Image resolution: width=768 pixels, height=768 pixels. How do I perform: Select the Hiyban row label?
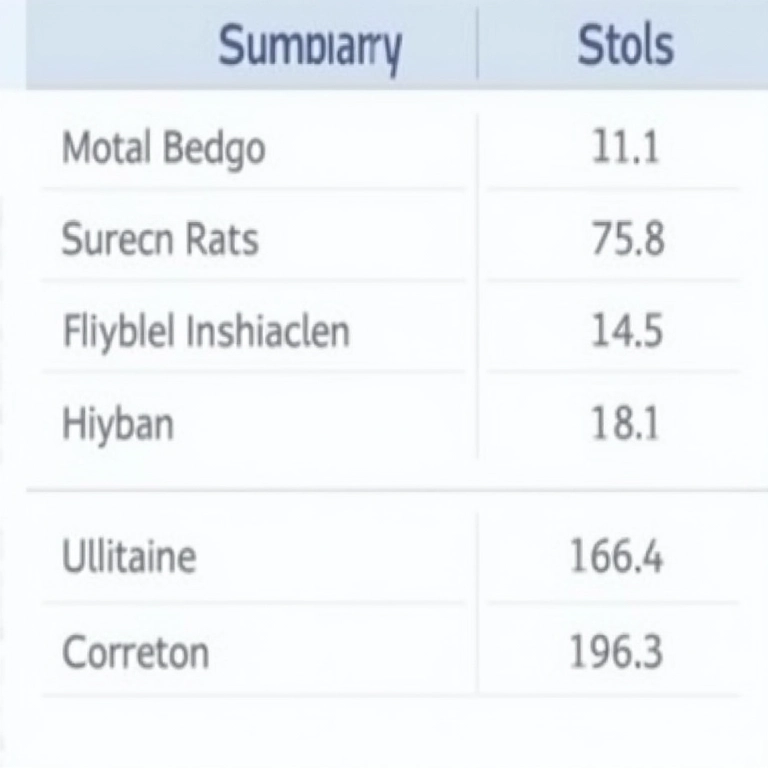click(x=118, y=423)
